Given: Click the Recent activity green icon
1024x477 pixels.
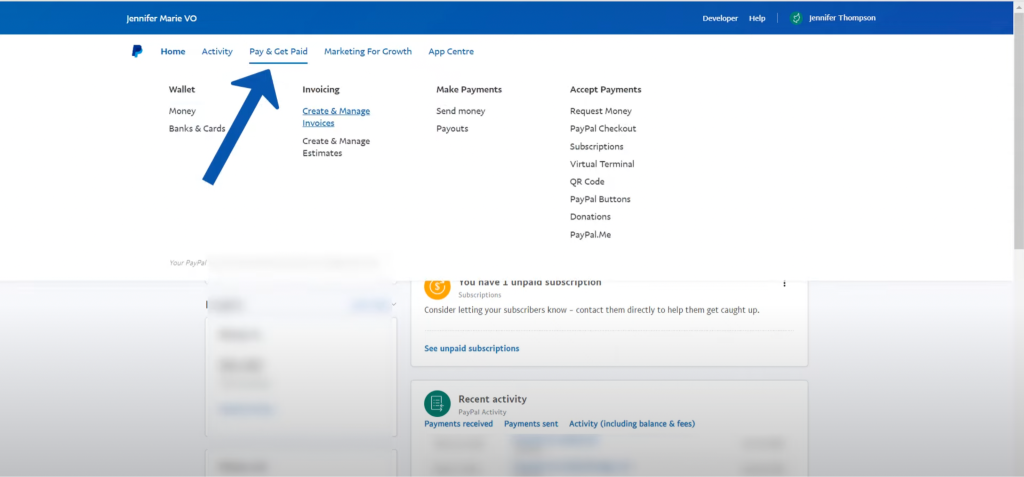Looking at the screenshot, I should (x=437, y=404).
